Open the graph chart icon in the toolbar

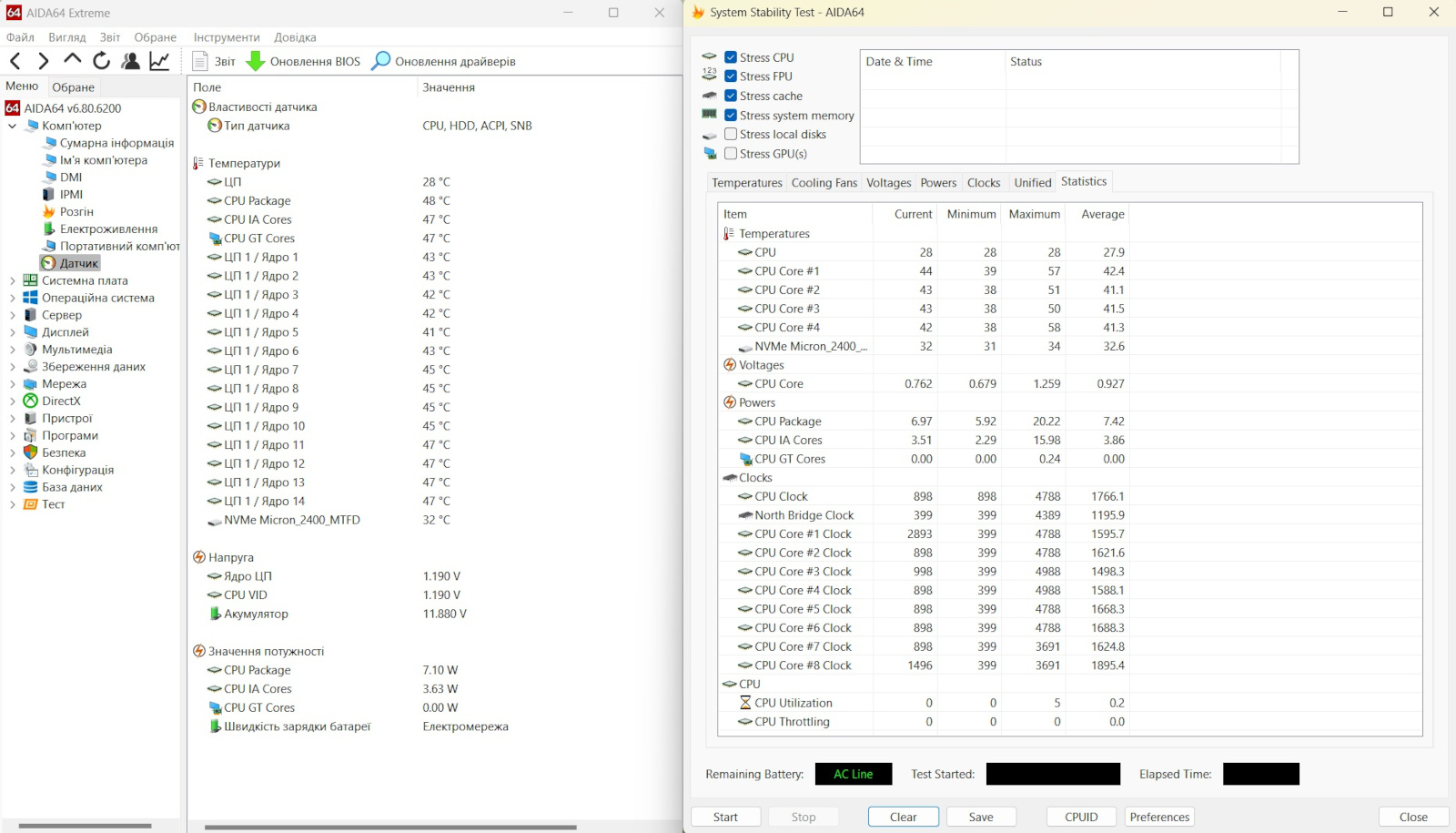click(x=160, y=61)
